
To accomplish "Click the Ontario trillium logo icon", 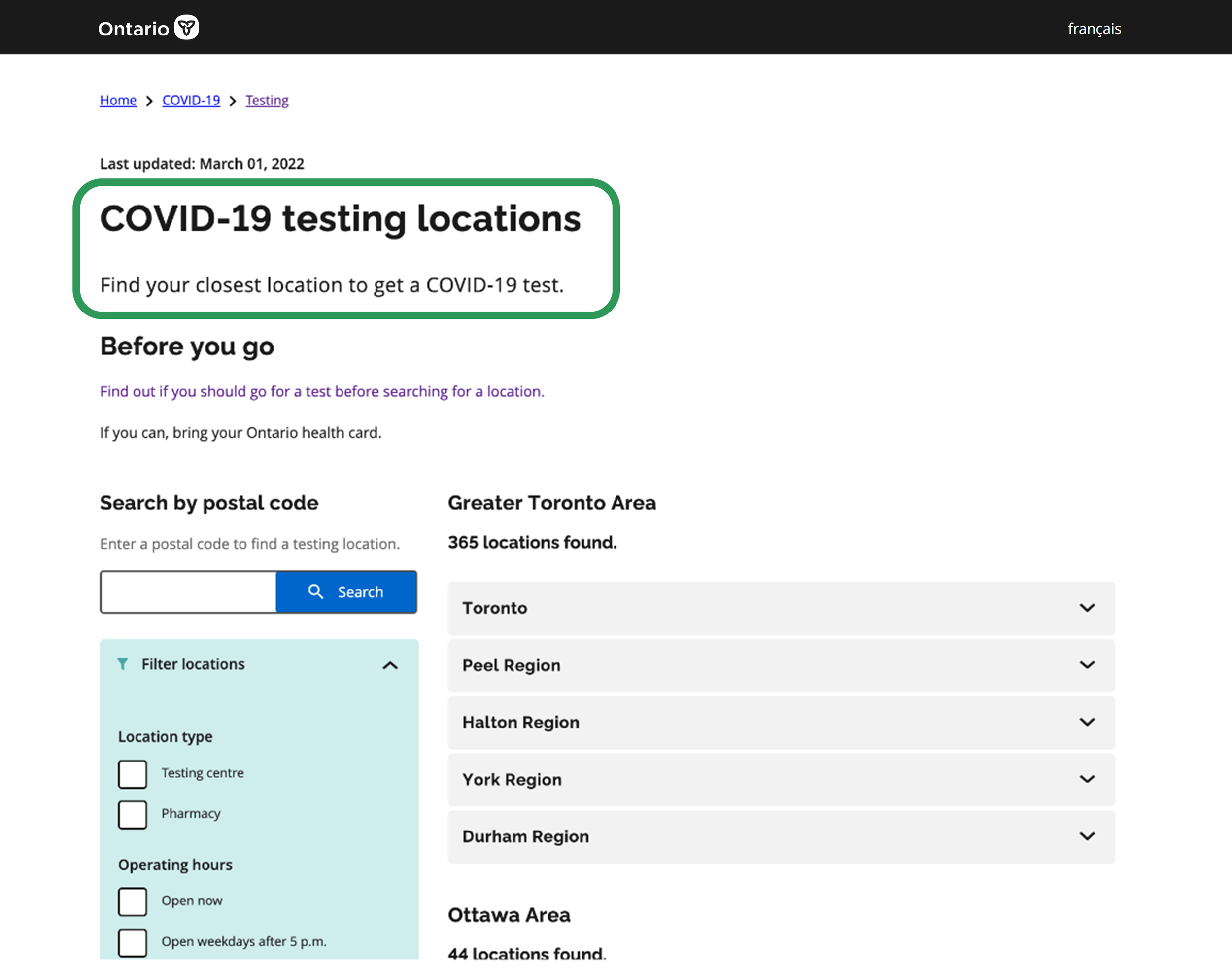I will pos(186,27).
